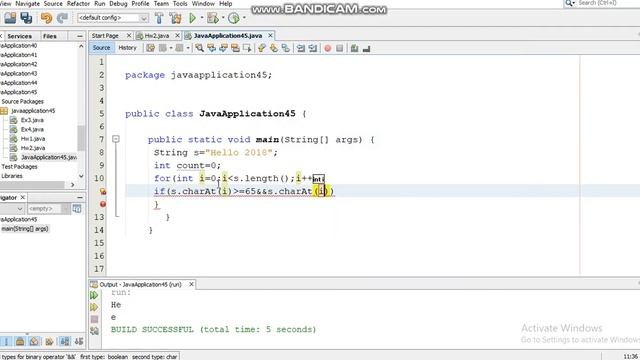This screenshot has width=640, height=360.
Task: Close the Output JavaApplication45 run tab
Action: [191, 284]
